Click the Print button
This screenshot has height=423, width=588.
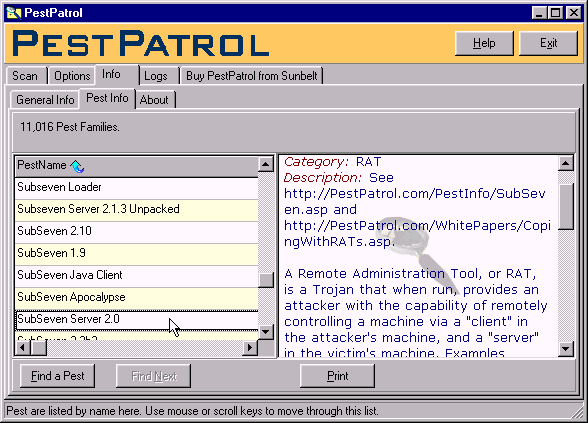click(x=338, y=376)
